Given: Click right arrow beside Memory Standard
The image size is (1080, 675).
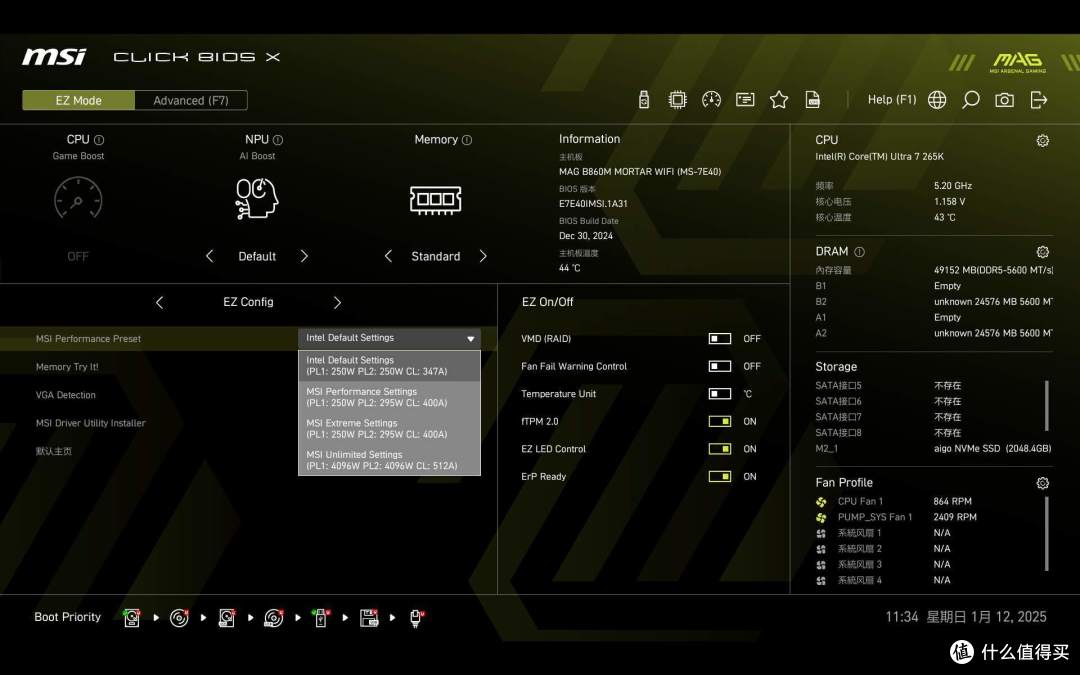Looking at the screenshot, I should (483, 256).
